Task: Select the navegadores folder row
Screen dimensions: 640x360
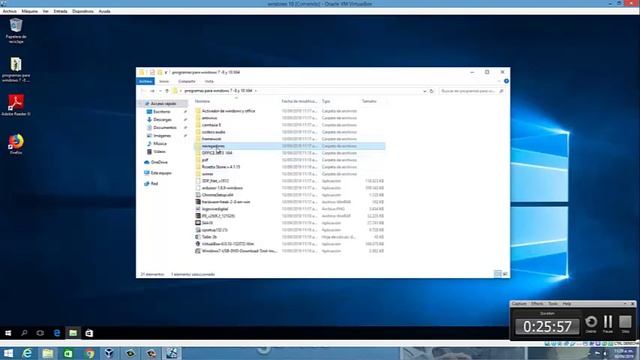Action: coord(289,146)
